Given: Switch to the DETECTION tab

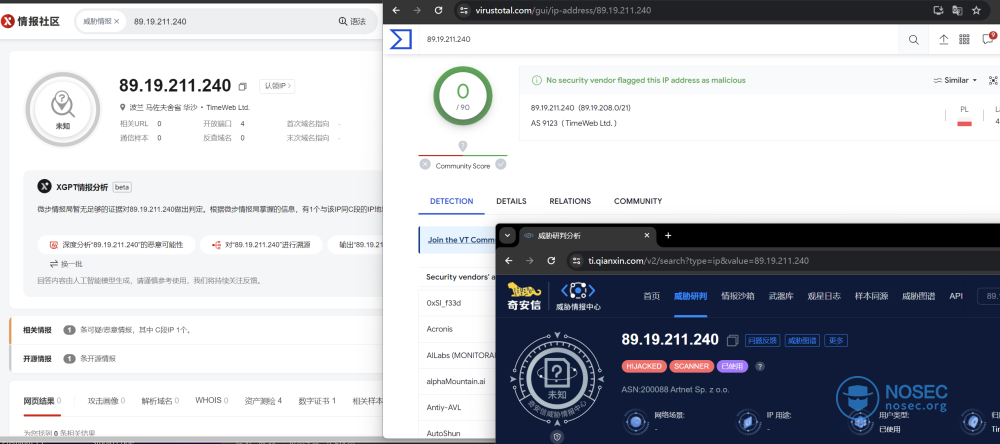Looking at the screenshot, I should pyautogui.click(x=452, y=201).
